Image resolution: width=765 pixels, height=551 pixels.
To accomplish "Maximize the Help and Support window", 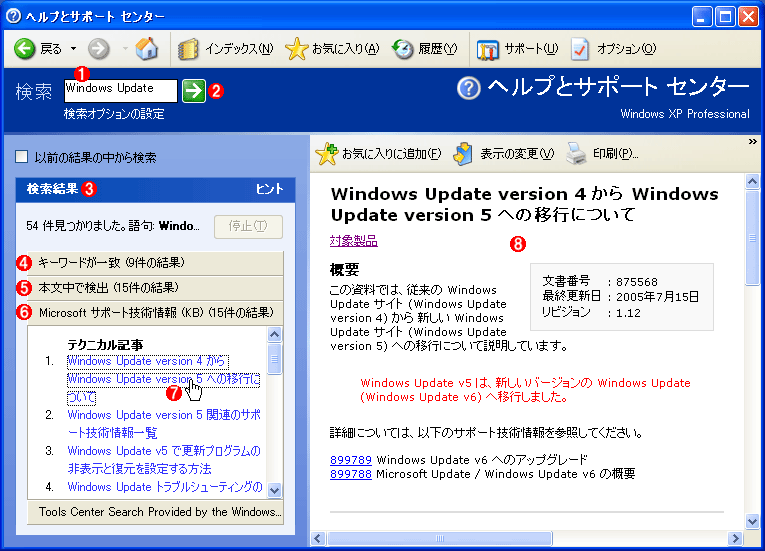I will point(725,17).
